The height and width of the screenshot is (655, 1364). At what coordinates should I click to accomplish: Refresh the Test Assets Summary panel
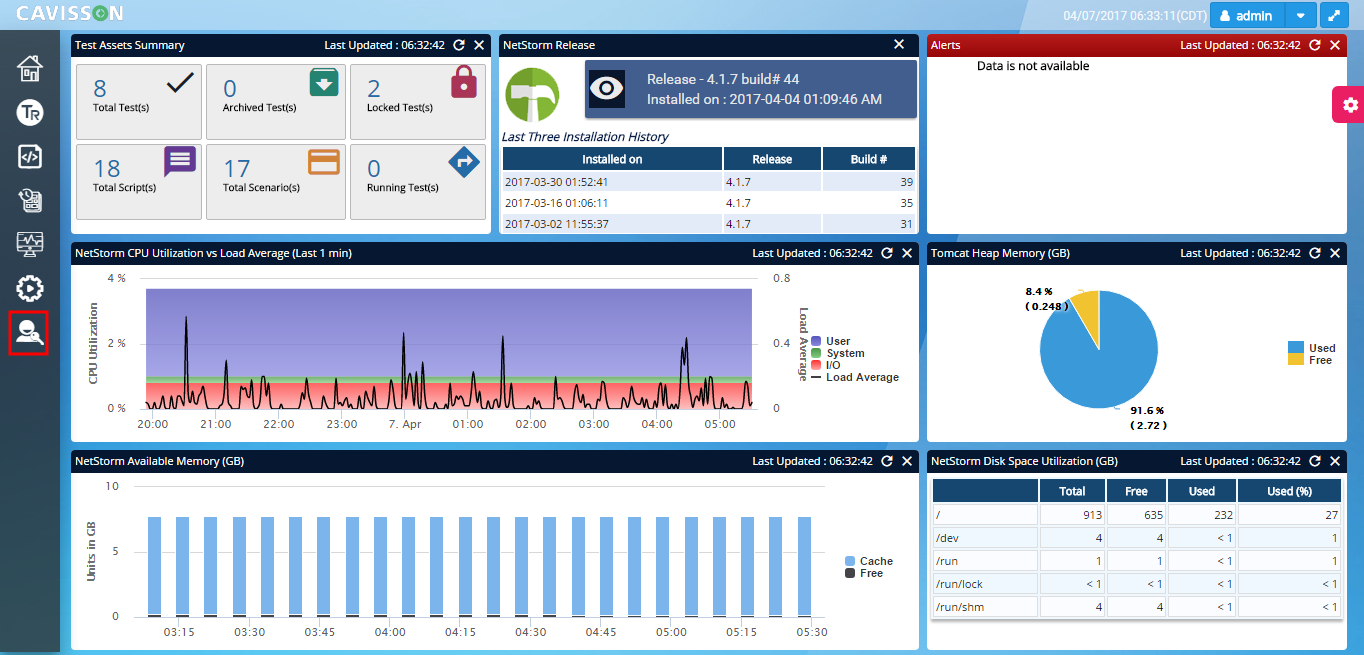click(x=459, y=45)
